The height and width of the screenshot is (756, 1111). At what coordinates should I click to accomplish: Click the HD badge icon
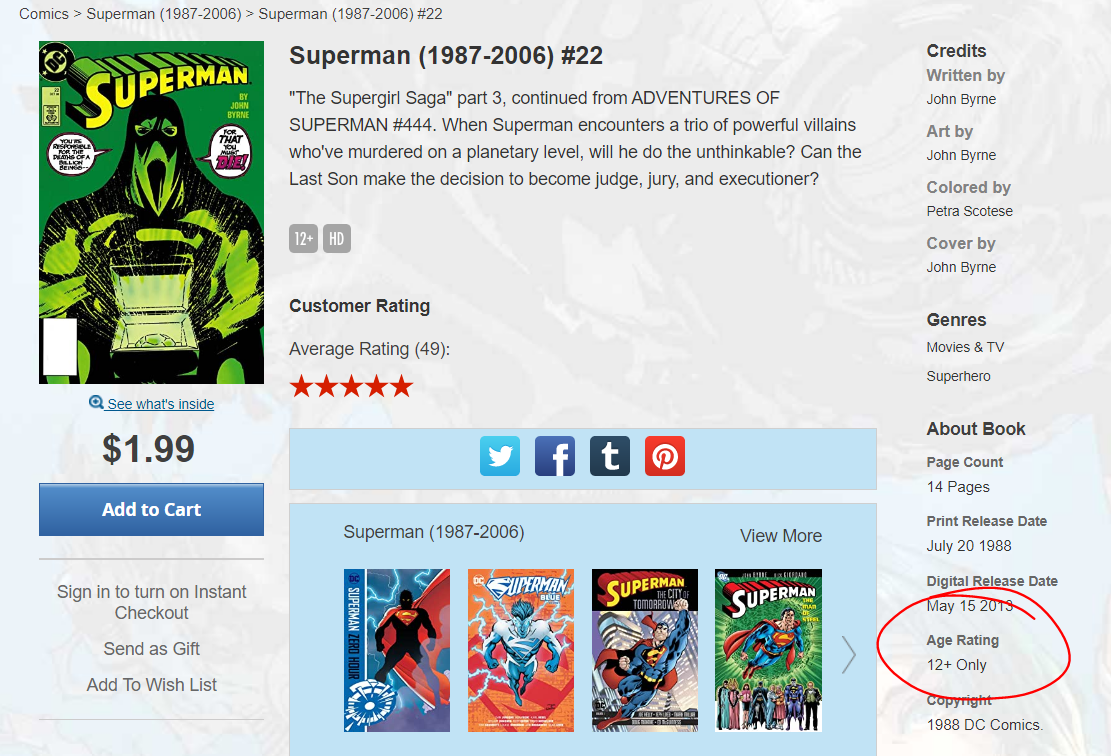pyautogui.click(x=337, y=239)
